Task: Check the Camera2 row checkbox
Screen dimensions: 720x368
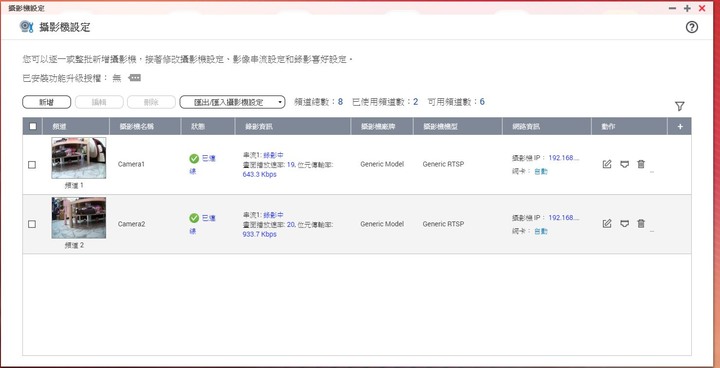Action: (32, 224)
